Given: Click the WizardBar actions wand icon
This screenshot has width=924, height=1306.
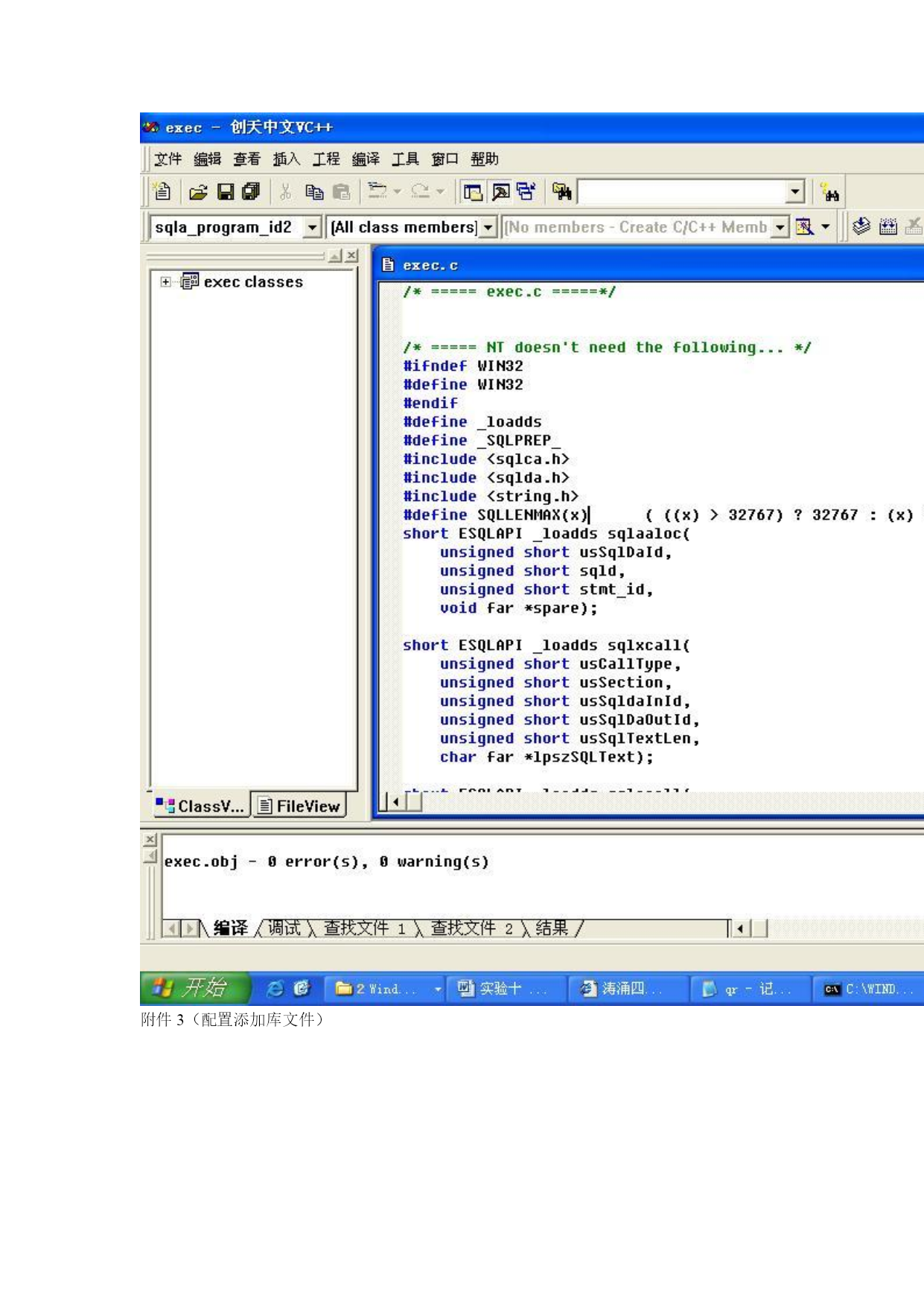Looking at the screenshot, I should coord(804,226).
